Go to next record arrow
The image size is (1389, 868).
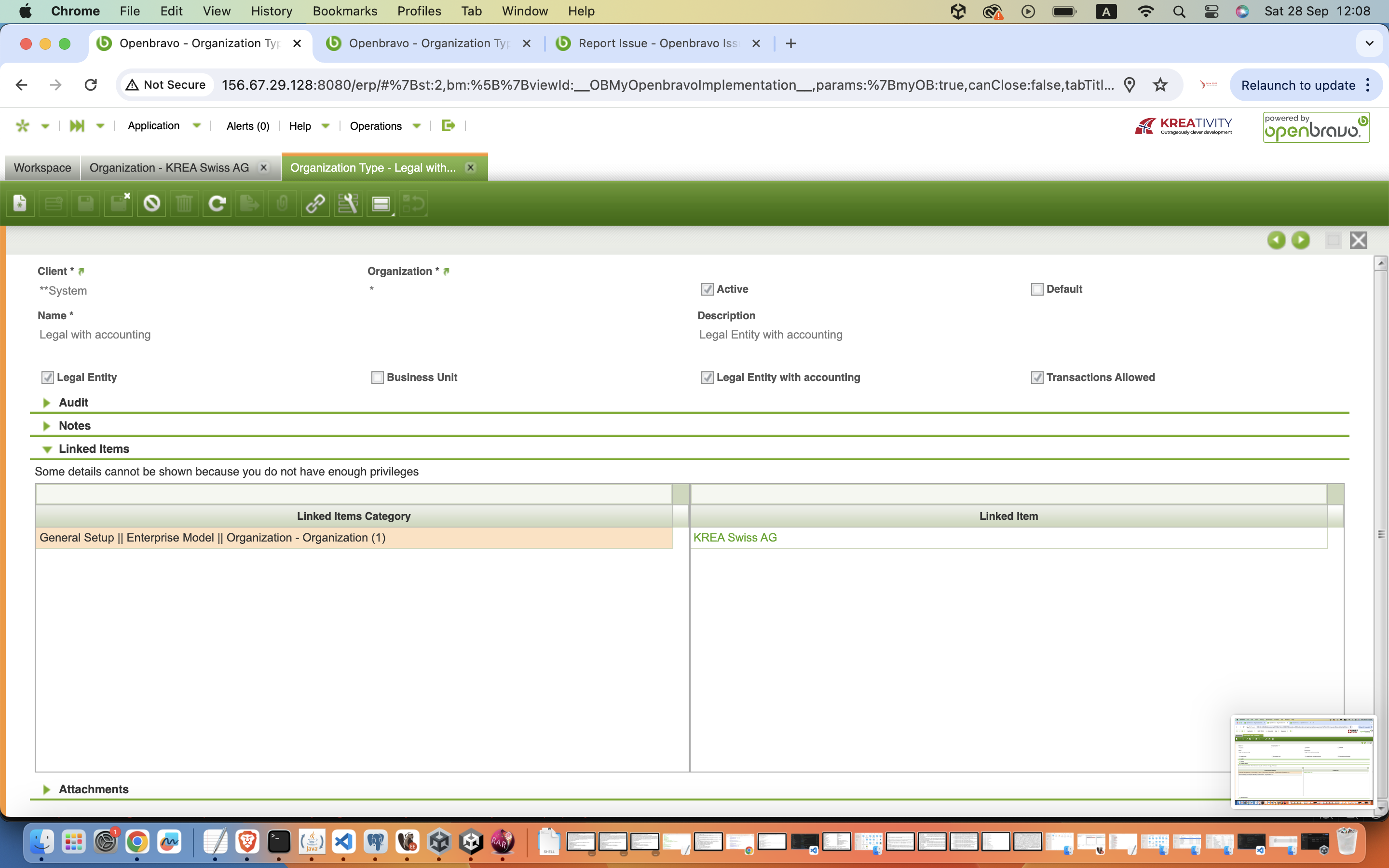point(1301,240)
